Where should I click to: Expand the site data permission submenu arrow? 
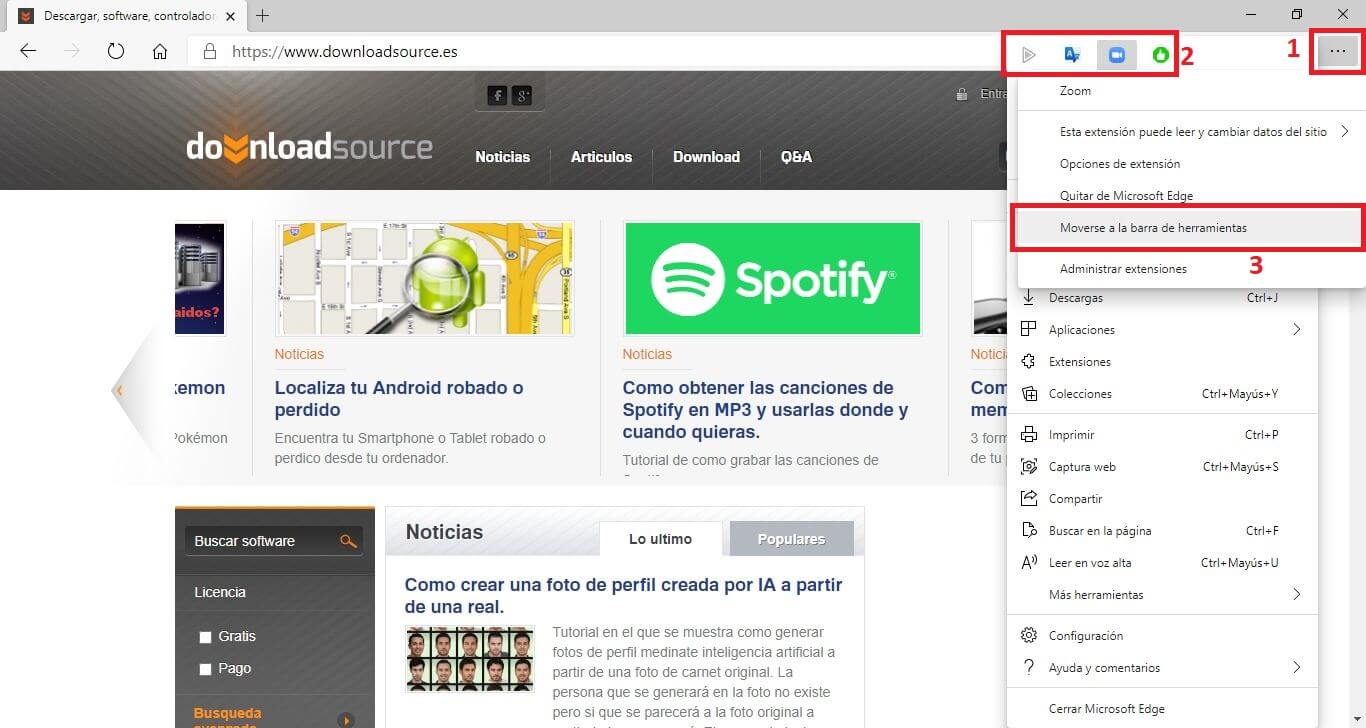tap(1346, 131)
